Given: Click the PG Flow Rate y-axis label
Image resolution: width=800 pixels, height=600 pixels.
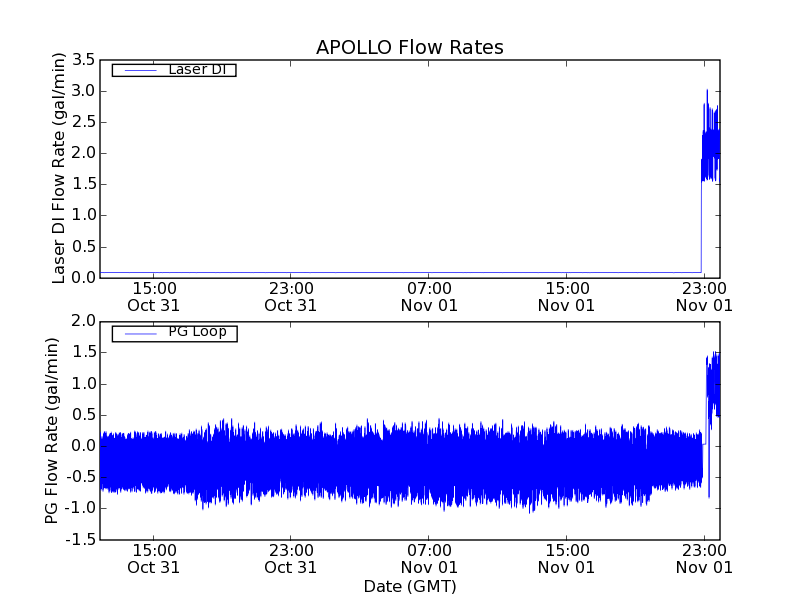Looking at the screenshot, I should point(52,430).
